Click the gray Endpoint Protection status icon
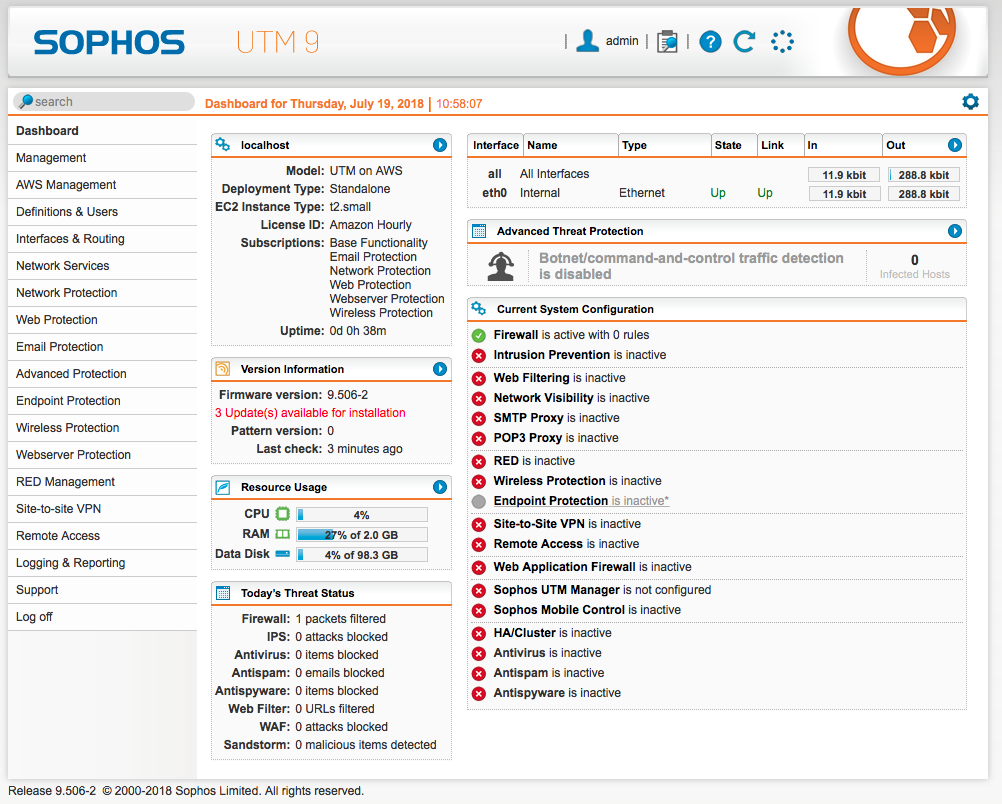Viewport: 1002px width, 804px height. click(479, 501)
